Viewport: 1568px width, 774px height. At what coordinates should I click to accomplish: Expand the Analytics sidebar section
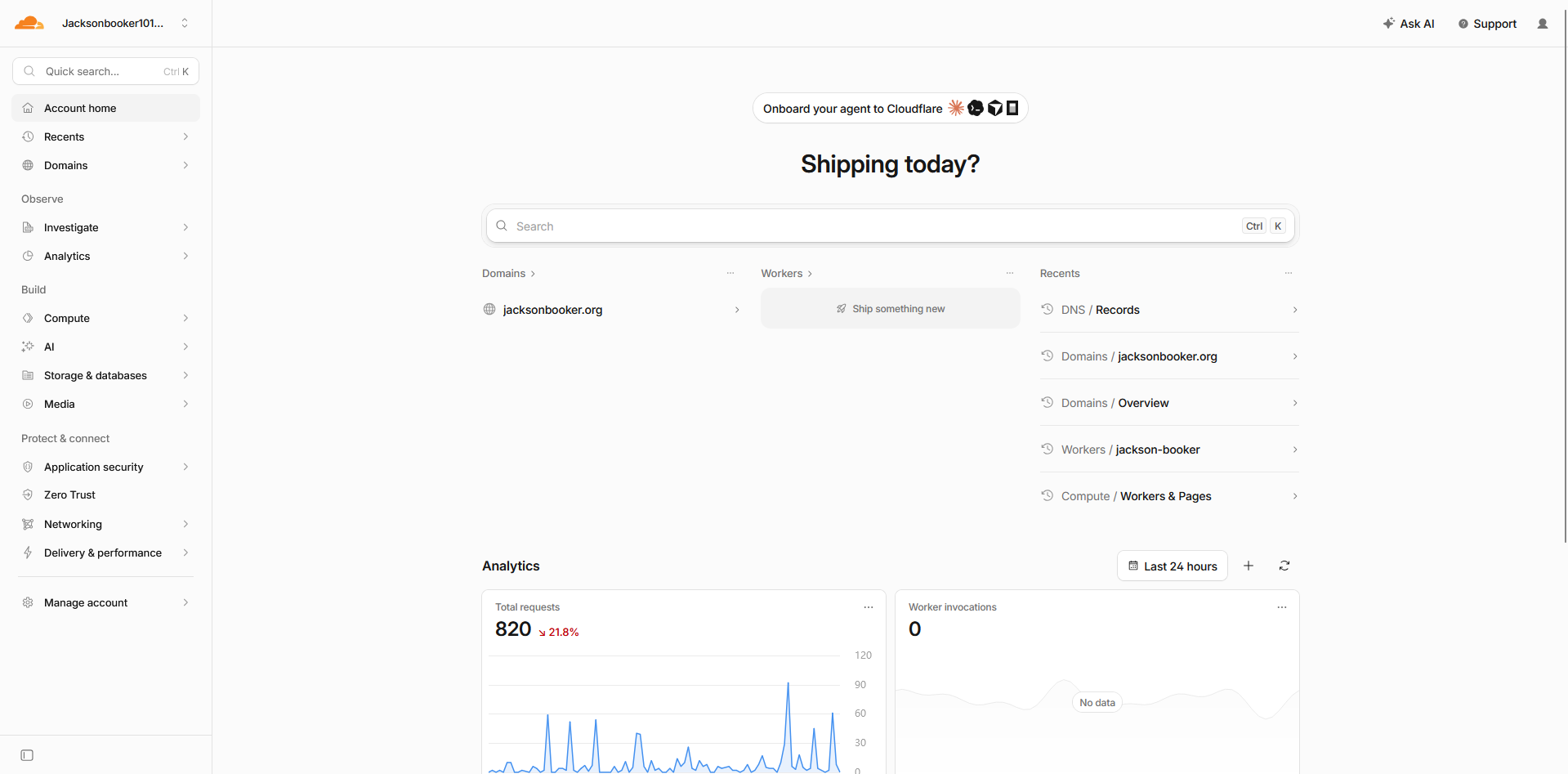(106, 256)
